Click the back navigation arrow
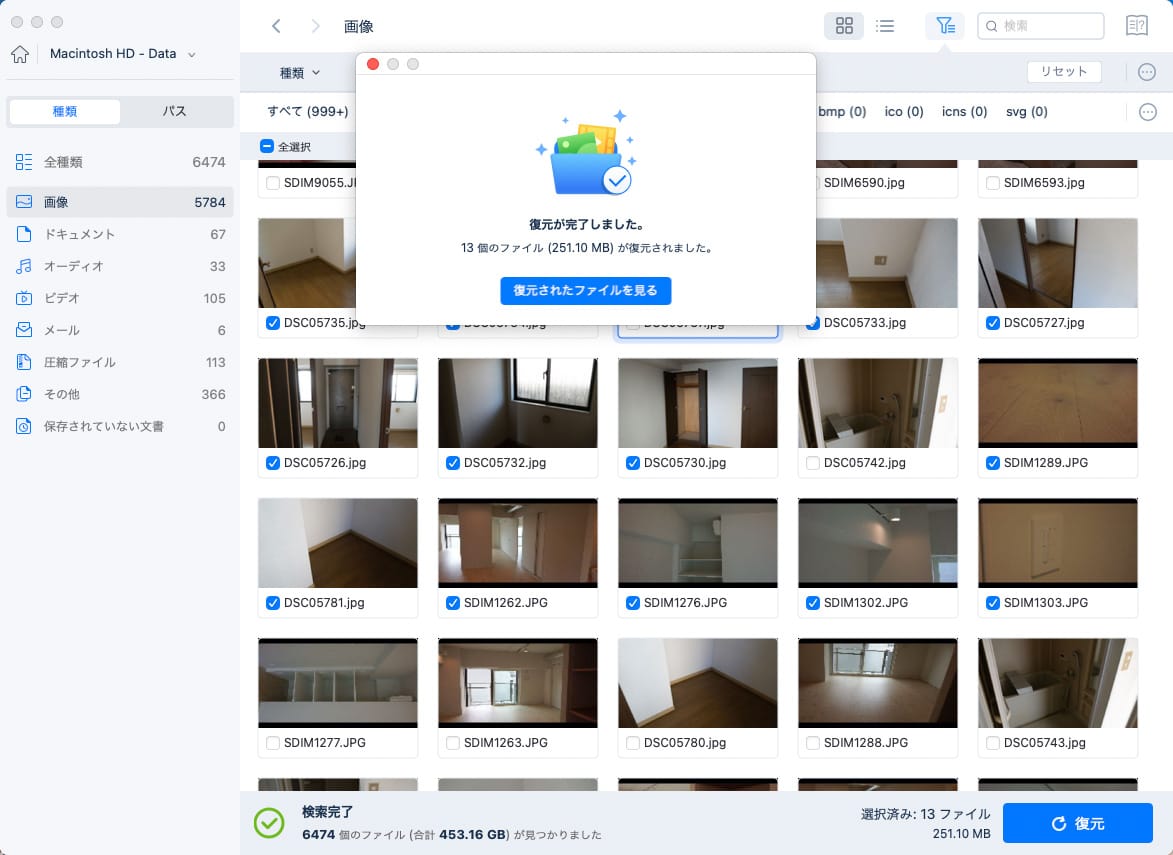The height and width of the screenshot is (855, 1173). (277, 26)
